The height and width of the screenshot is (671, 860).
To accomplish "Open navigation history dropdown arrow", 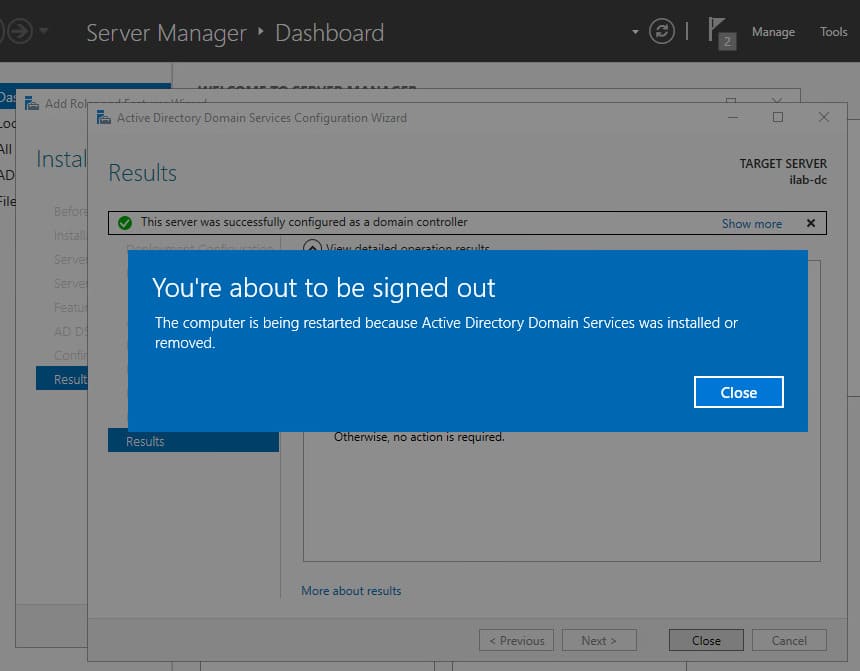I will tap(45, 32).
